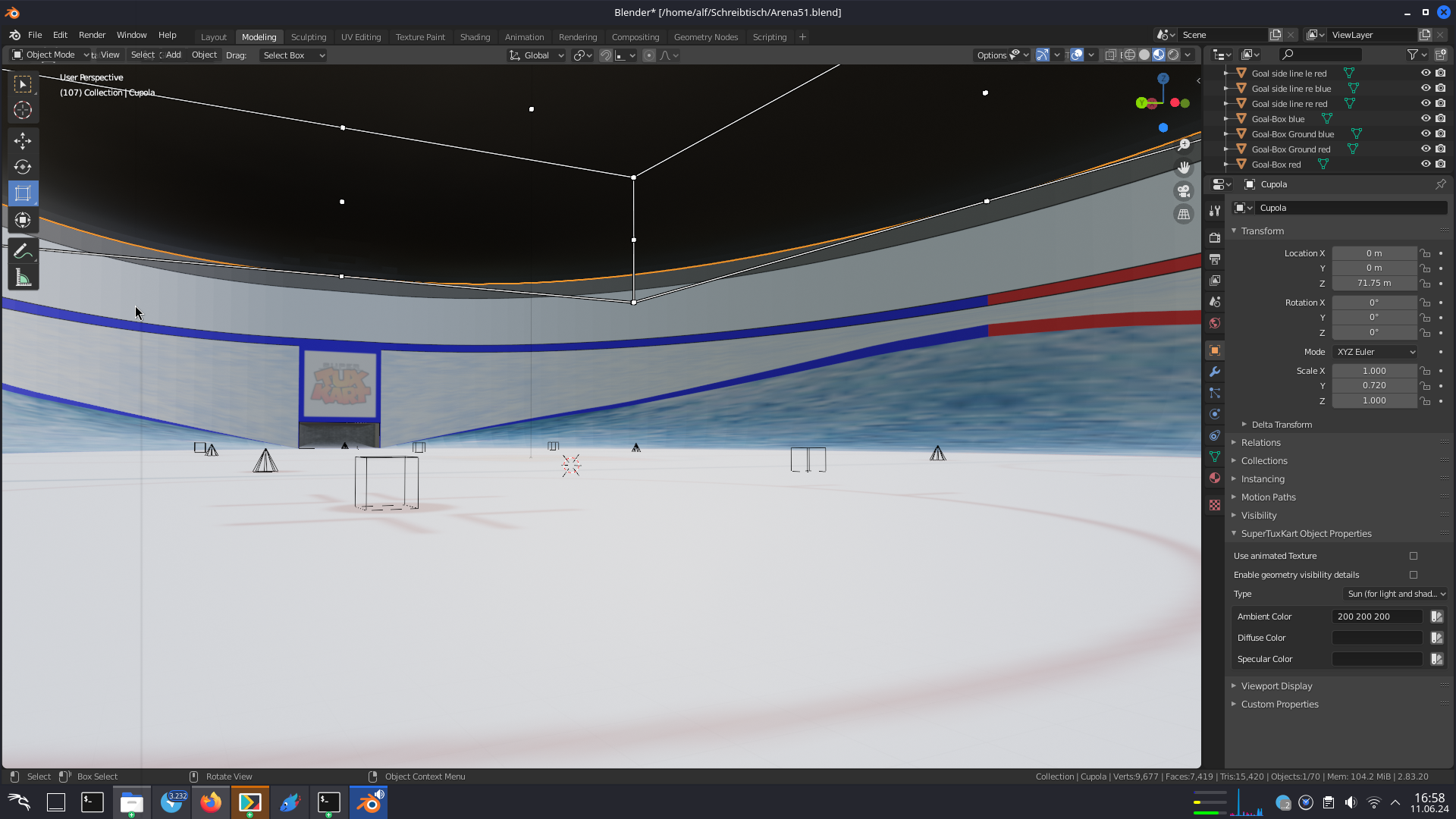Toggle camera view in viewport
The width and height of the screenshot is (1456, 819).
click(1183, 191)
